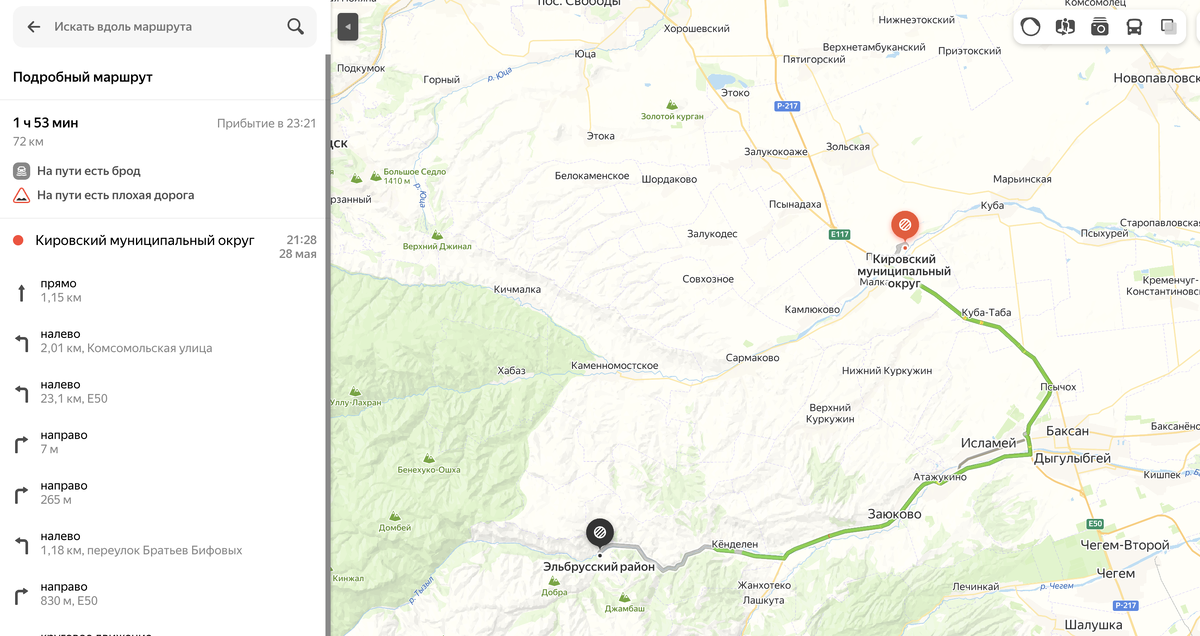Click into the 'Искать вдоль маршрута' field
This screenshot has width=1200, height=636.
pyautogui.click(x=165, y=27)
